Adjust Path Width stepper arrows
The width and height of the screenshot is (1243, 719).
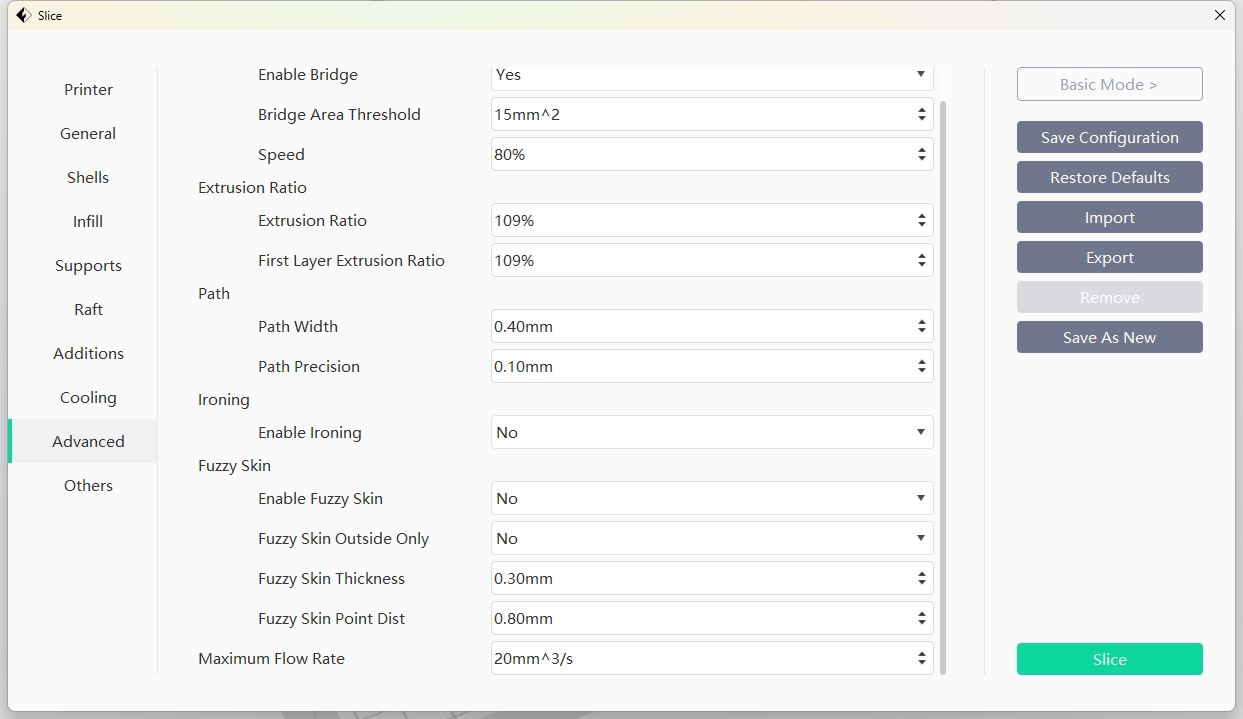click(x=921, y=327)
